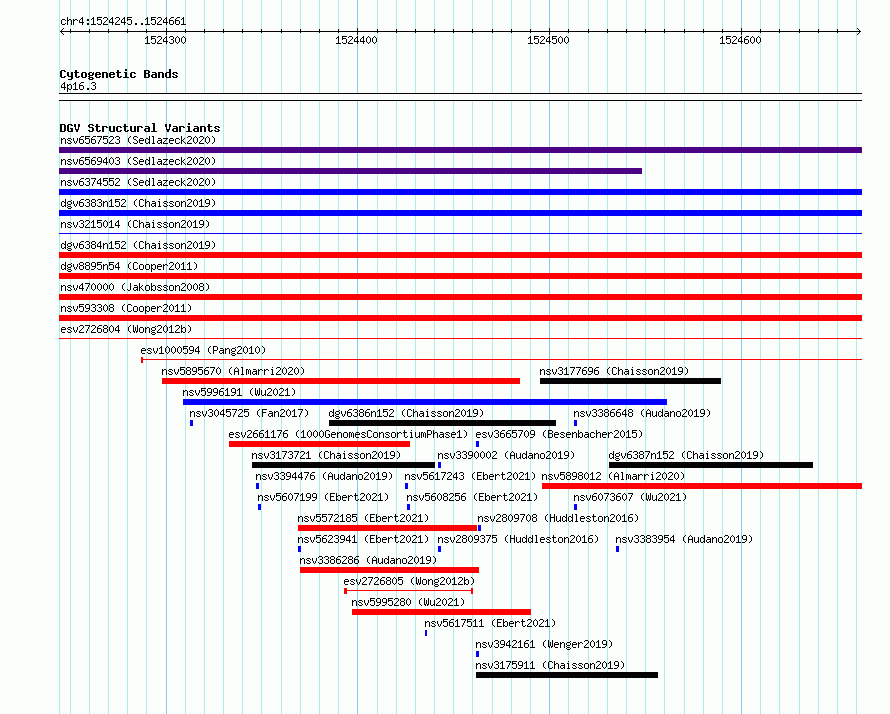Click the DGV Structural Variants track title
Viewport: 890px width, 714px height.
click(x=140, y=128)
